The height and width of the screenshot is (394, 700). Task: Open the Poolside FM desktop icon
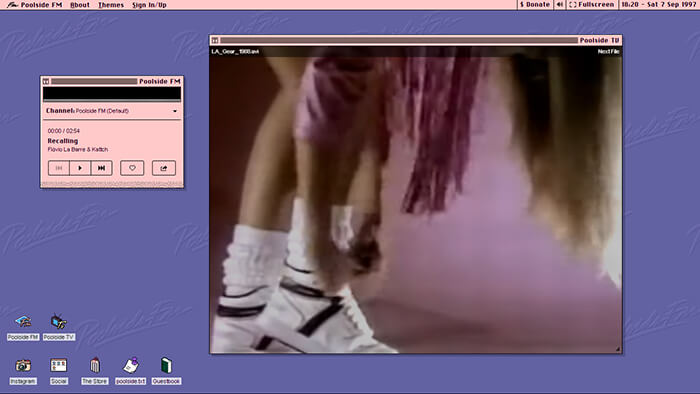pyautogui.click(x=23, y=327)
